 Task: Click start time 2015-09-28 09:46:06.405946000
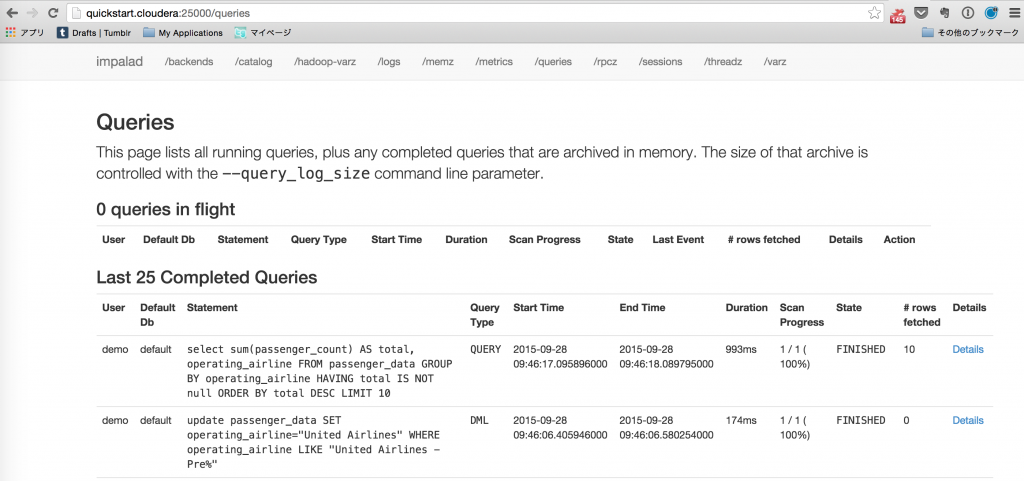(560, 427)
